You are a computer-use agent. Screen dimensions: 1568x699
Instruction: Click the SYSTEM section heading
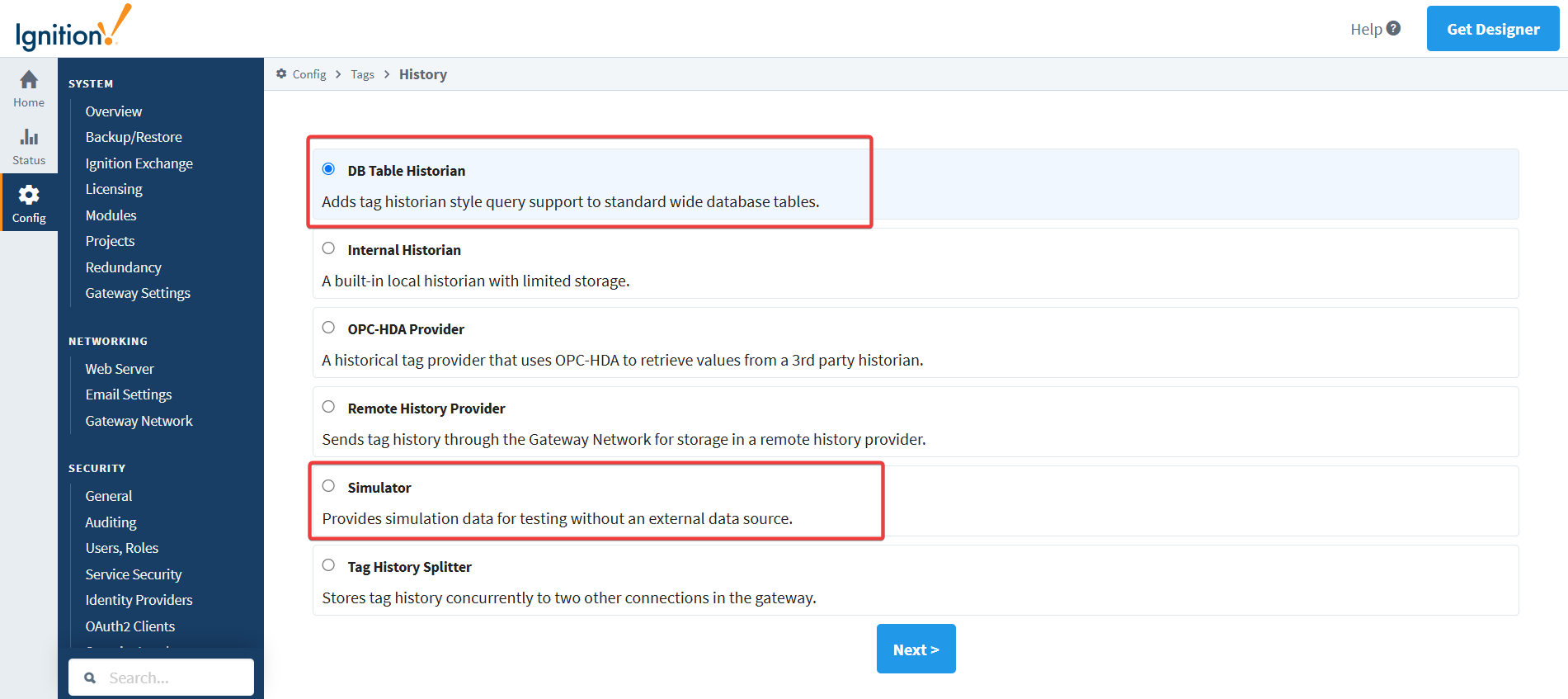[x=91, y=83]
